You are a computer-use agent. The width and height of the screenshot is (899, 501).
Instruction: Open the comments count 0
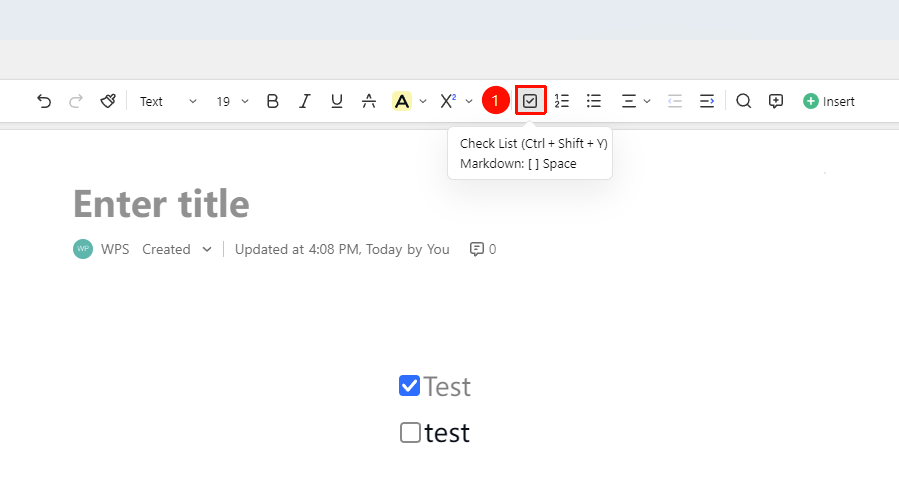[483, 249]
